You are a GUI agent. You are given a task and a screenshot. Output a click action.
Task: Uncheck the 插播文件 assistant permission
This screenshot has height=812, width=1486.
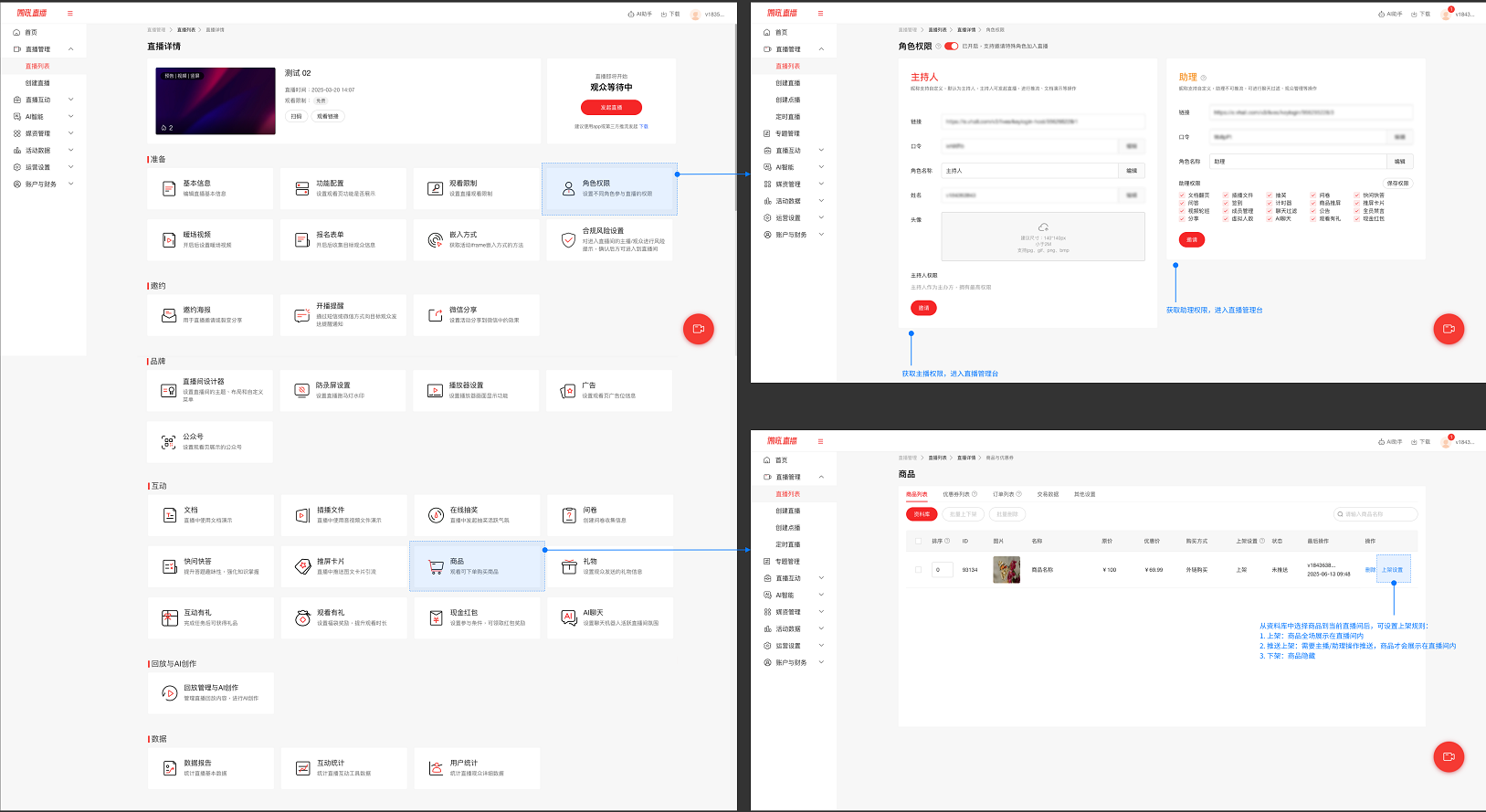coord(1226,195)
